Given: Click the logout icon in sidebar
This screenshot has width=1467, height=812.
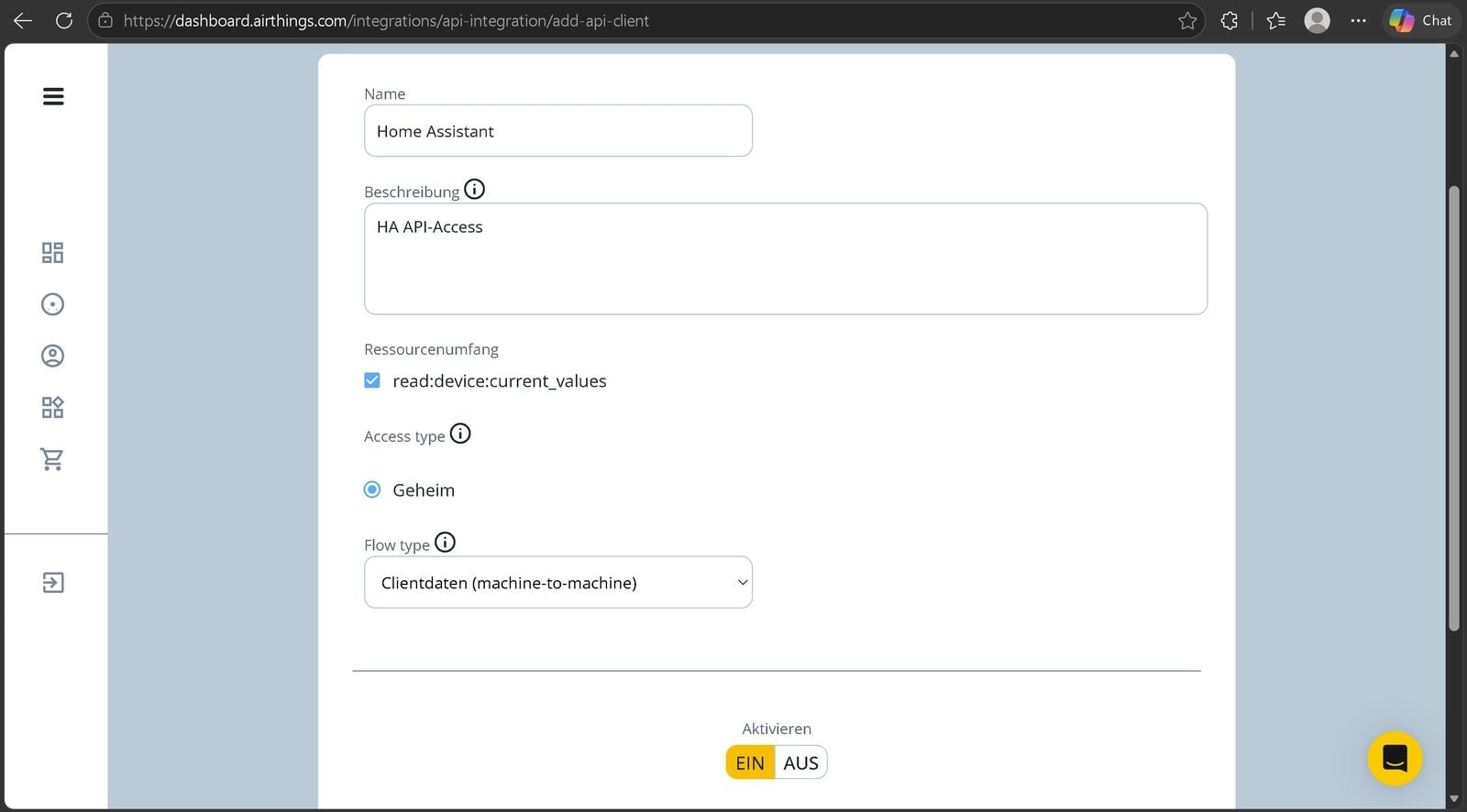Looking at the screenshot, I should point(53,583).
